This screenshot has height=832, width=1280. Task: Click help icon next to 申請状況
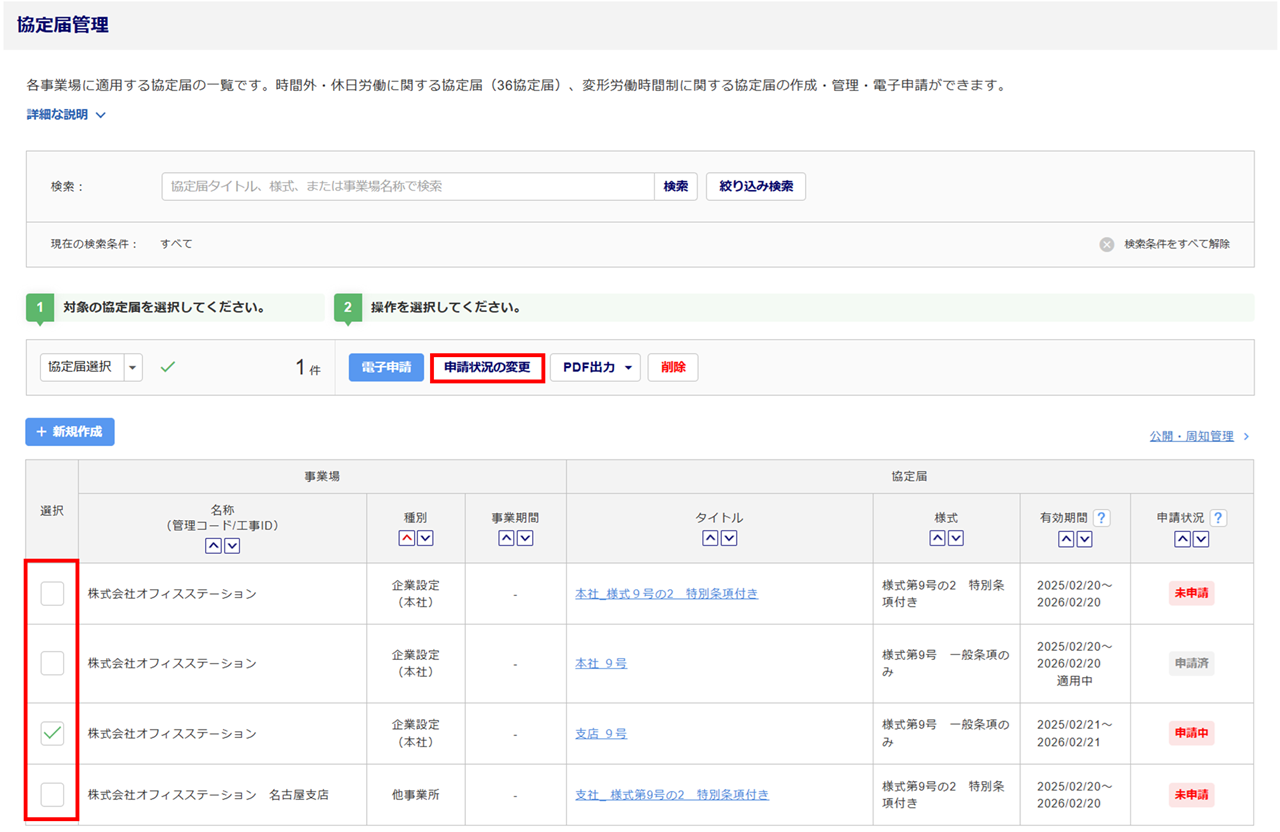[1218, 518]
